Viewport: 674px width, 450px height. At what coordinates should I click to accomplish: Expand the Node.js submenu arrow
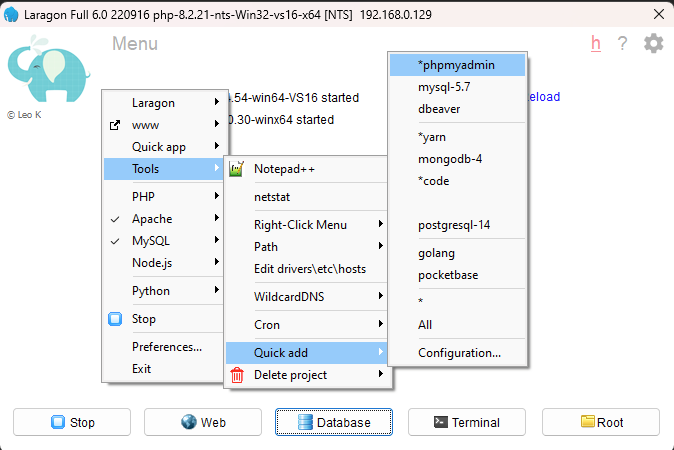[217, 262]
